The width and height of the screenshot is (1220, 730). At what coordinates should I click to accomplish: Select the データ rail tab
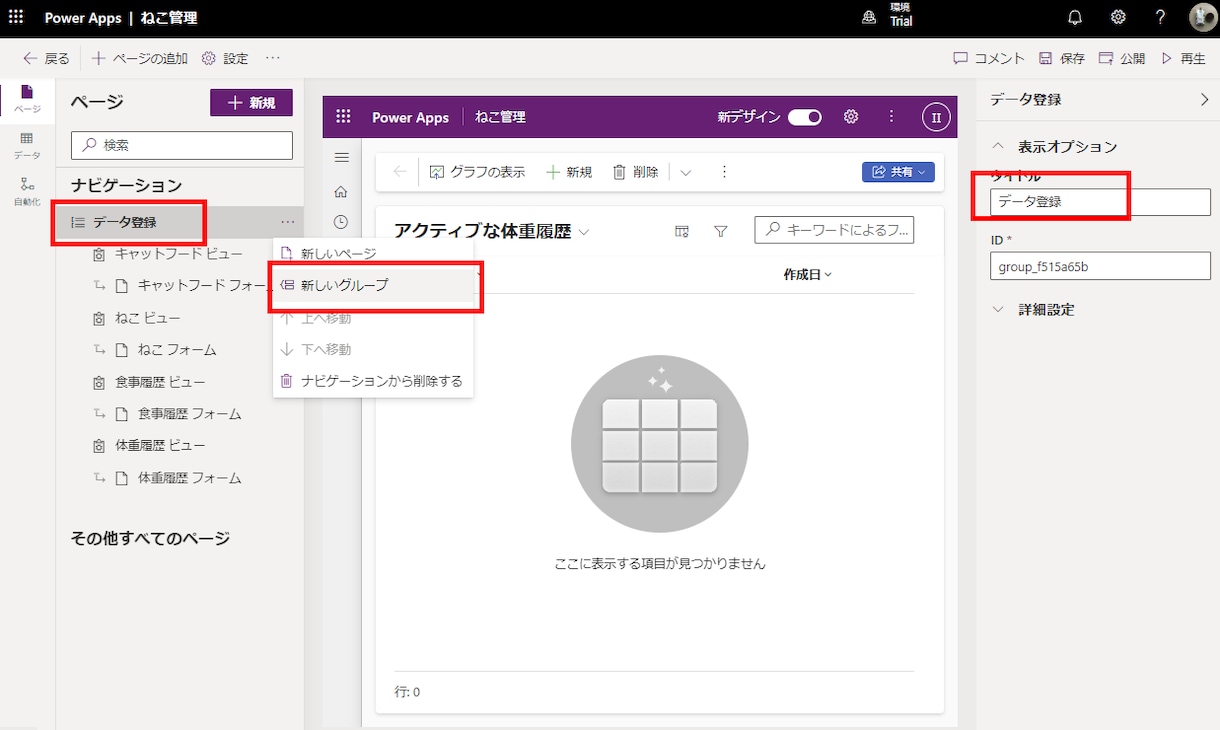(27, 146)
